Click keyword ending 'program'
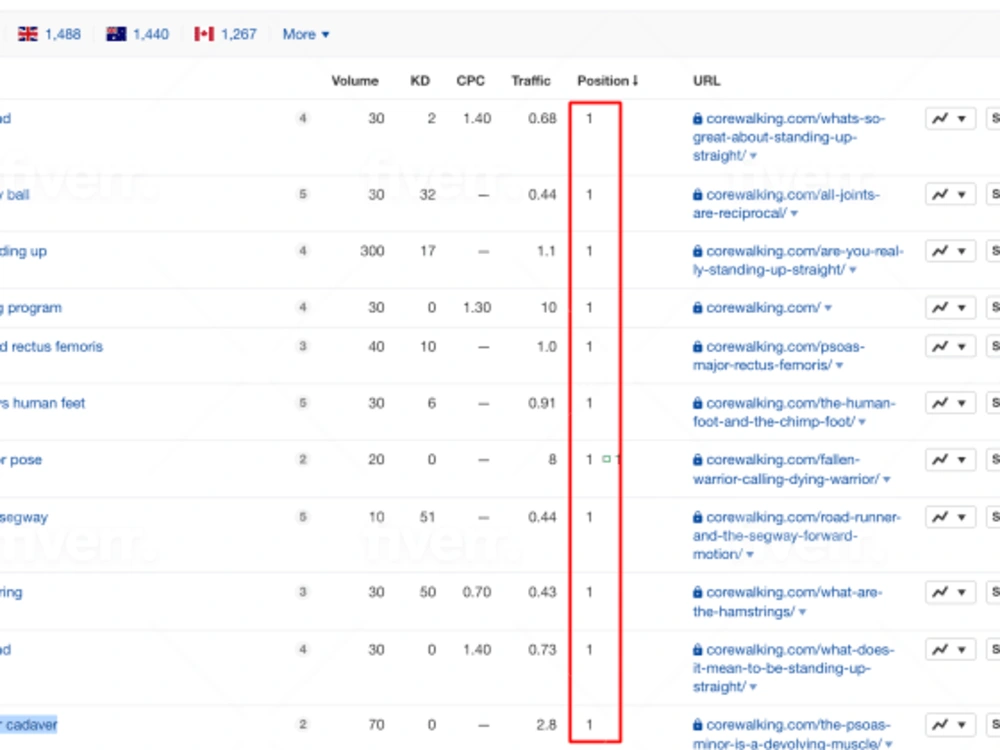This screenshot has width=1000, height=750. (31, 308)
